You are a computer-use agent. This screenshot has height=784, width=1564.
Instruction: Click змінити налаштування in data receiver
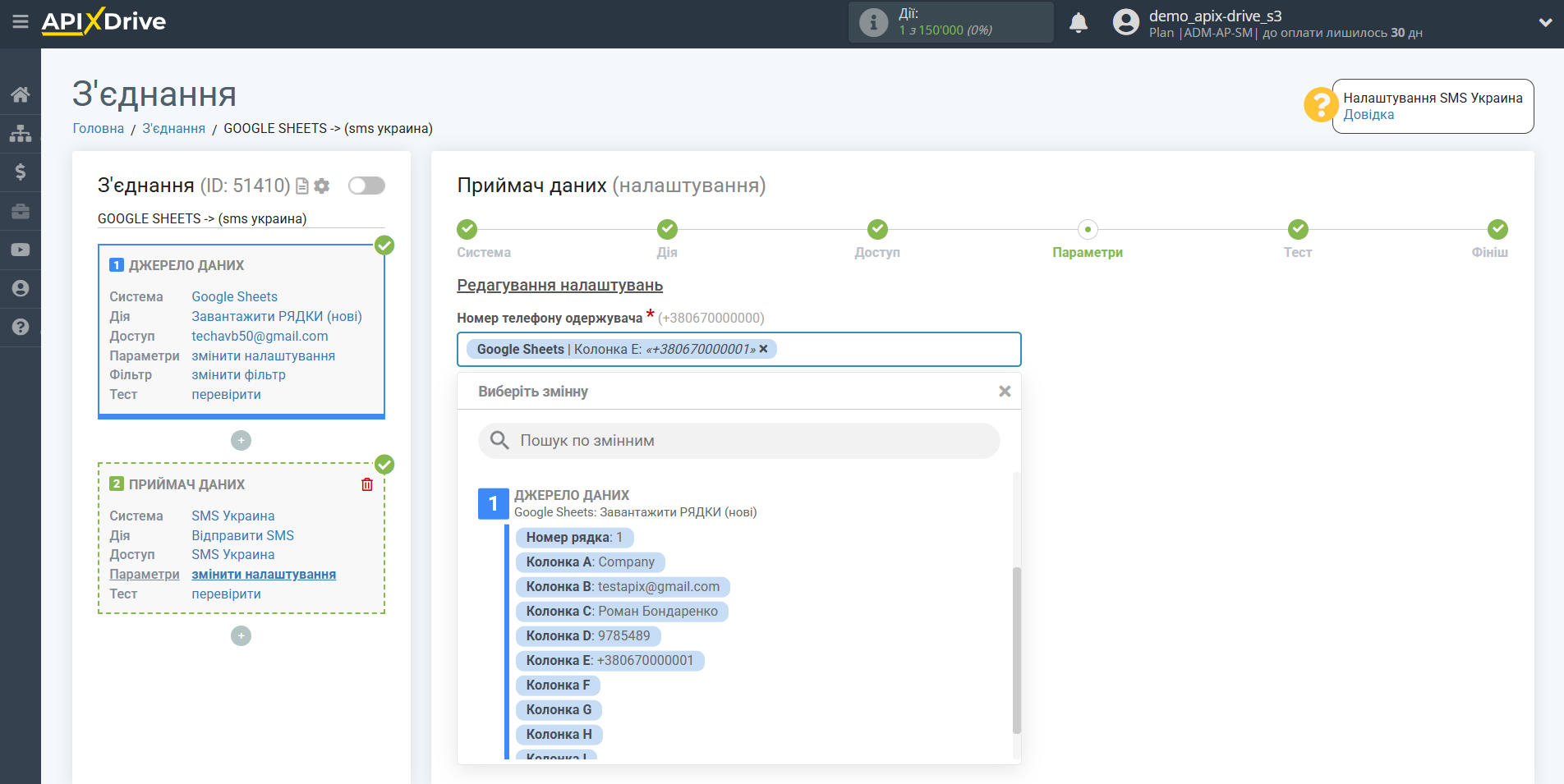264,574
